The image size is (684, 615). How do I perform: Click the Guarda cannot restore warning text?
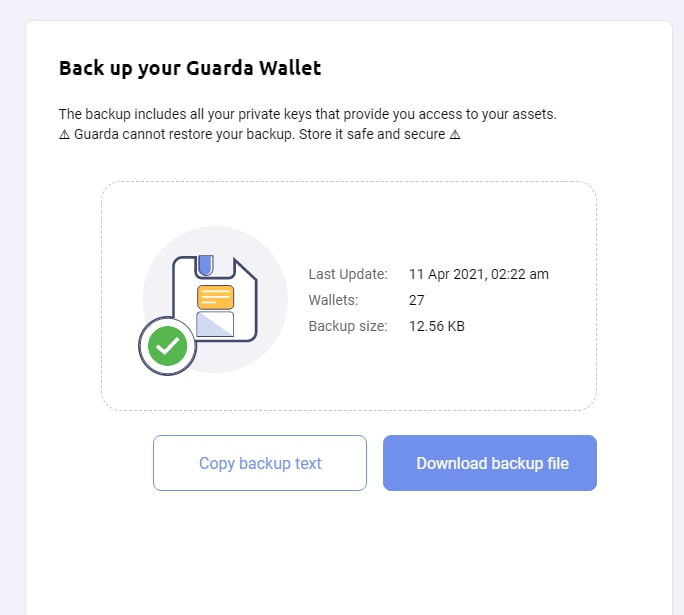[x=260, y=134]
